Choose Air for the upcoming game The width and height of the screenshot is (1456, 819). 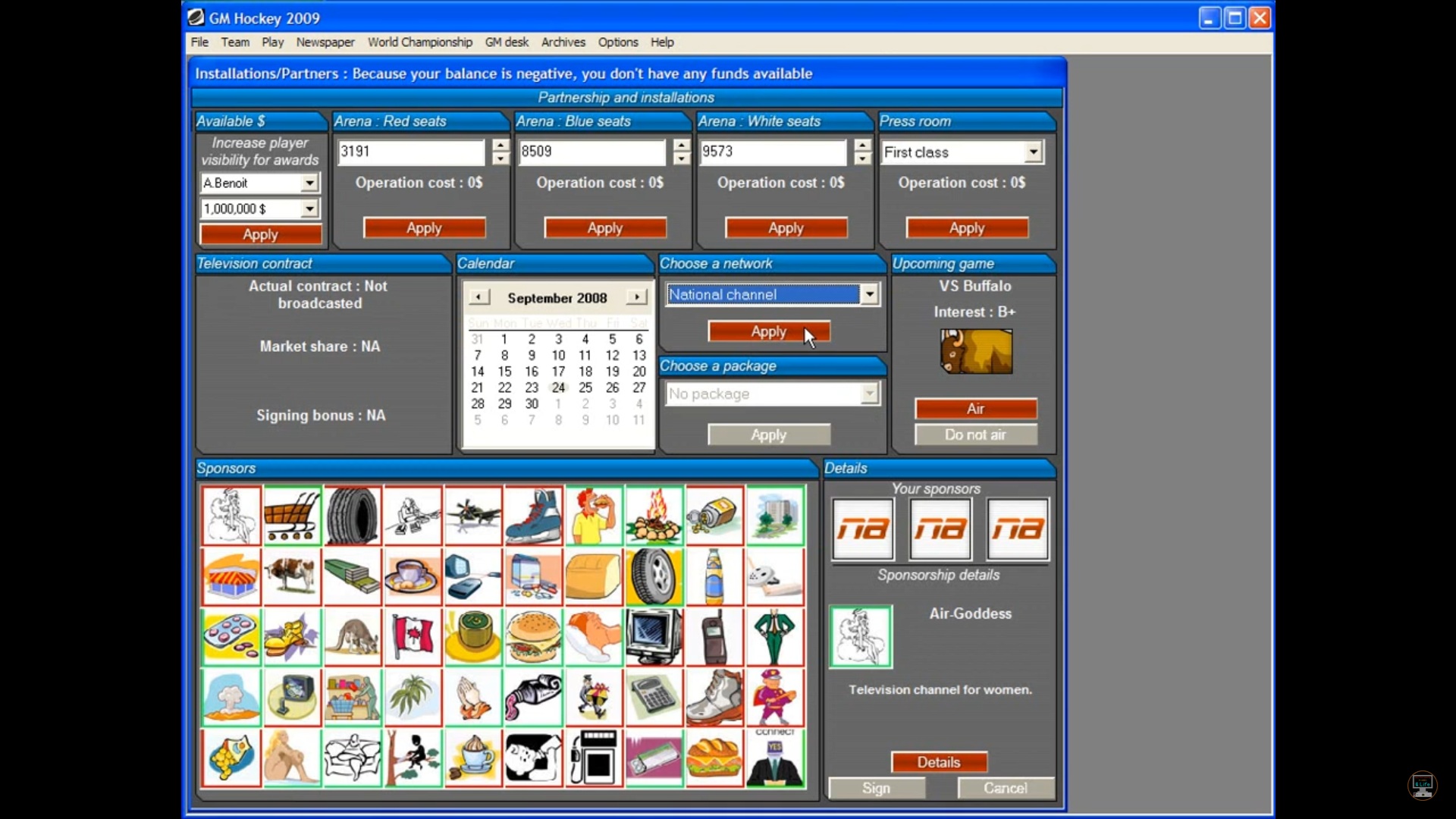[x=975, y=409]
